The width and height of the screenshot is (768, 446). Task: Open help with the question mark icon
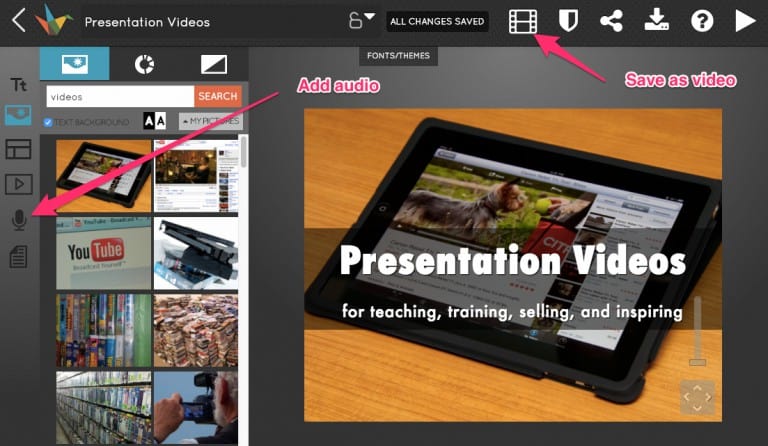(701, 21)
